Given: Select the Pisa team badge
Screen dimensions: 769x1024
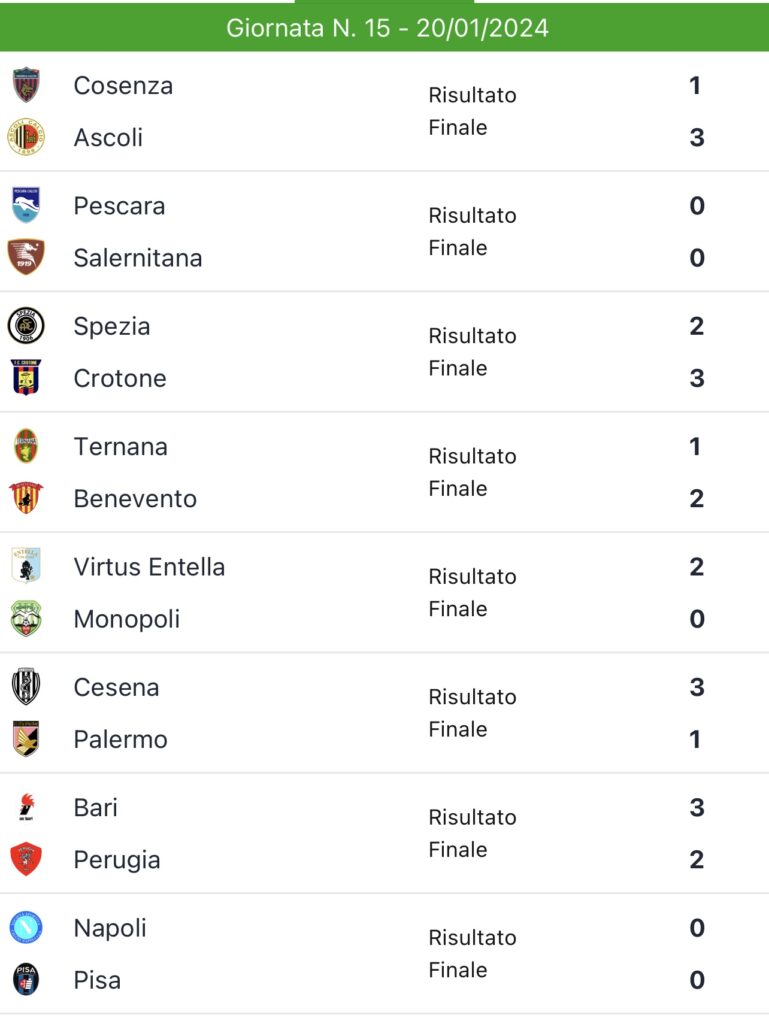Looking at the screenshot, I should pyautogui.click(x=26, y=980).
